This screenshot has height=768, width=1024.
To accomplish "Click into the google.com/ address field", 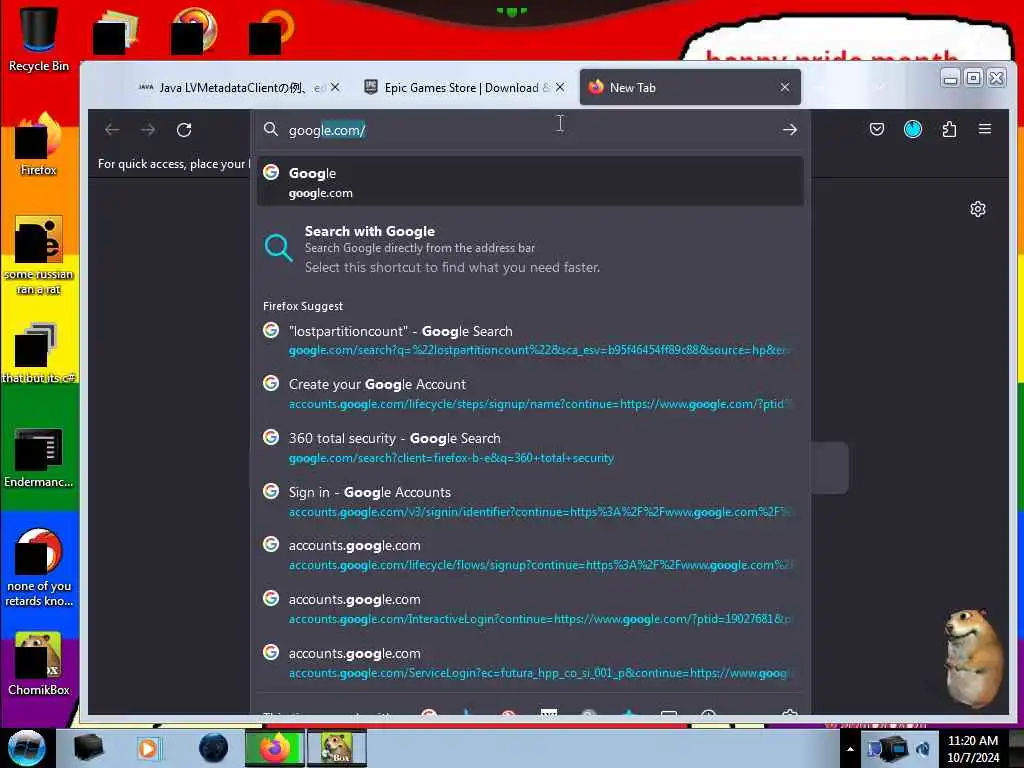I will 529,130.
